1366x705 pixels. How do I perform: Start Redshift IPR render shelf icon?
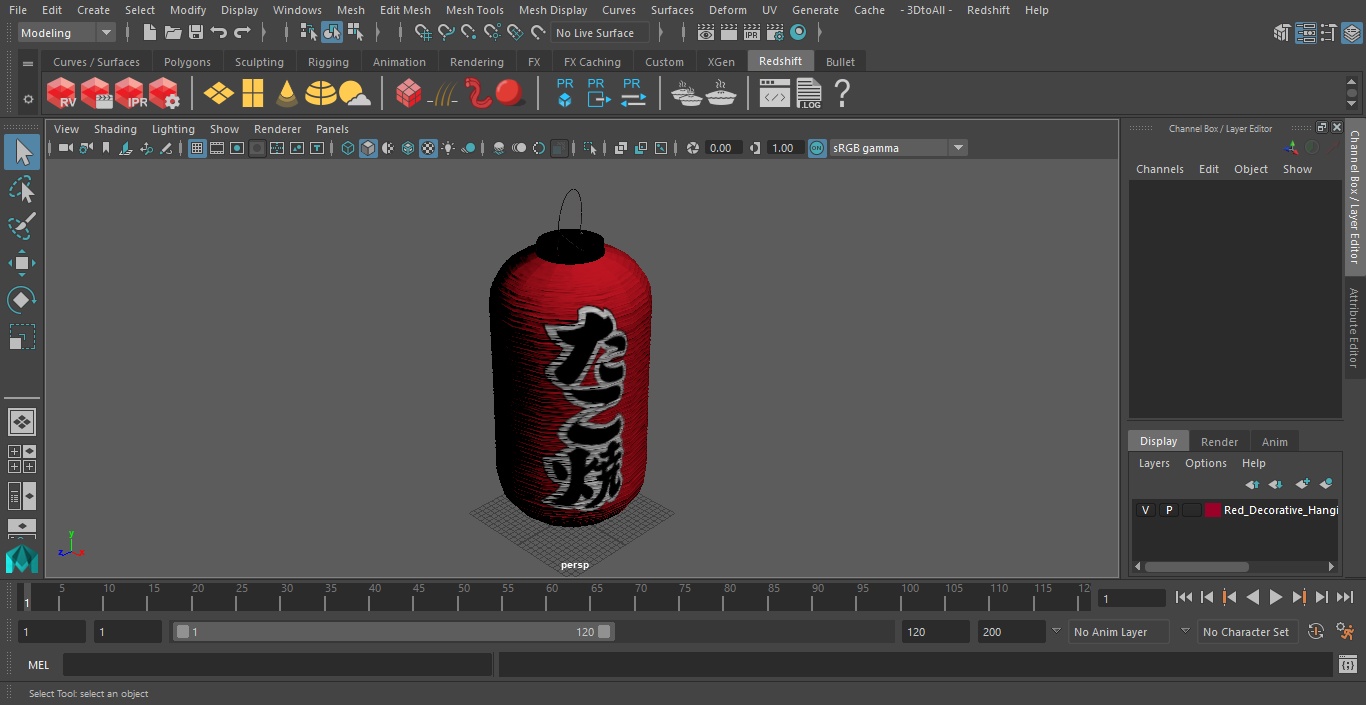click(x=130, y=94)
